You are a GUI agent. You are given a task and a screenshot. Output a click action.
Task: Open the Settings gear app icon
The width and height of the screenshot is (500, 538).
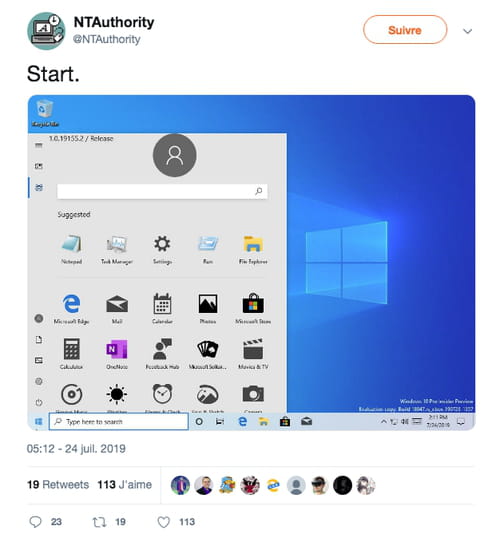click(x=162, y=249)
